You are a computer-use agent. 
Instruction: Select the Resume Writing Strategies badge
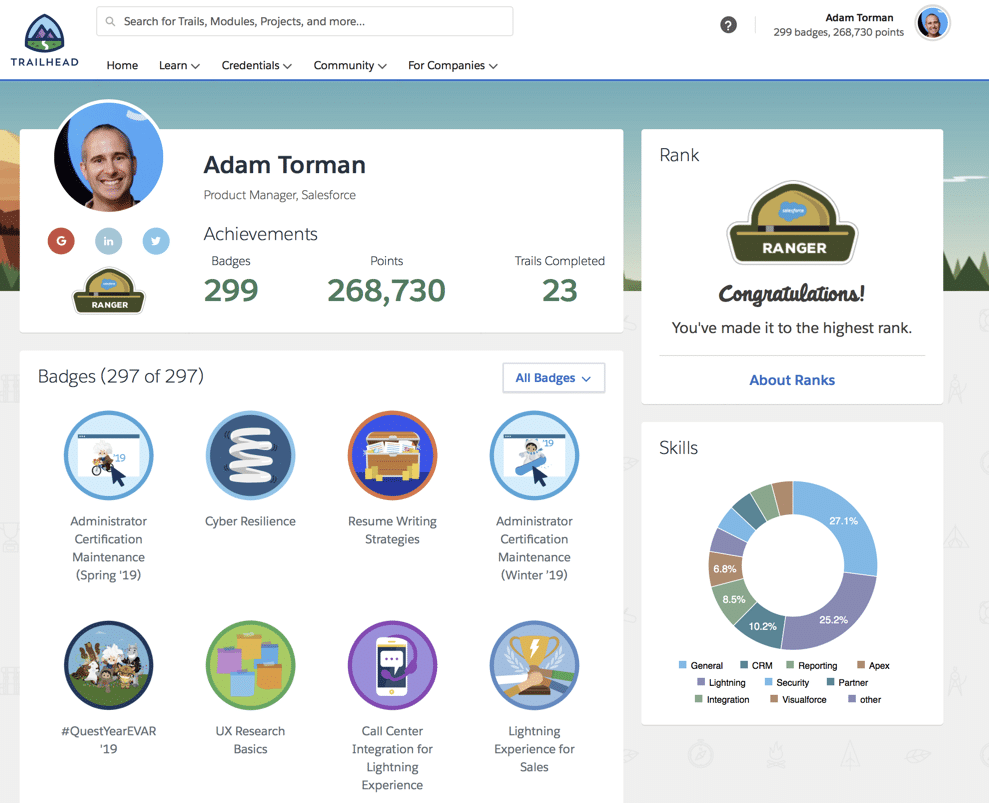[392, 455]
